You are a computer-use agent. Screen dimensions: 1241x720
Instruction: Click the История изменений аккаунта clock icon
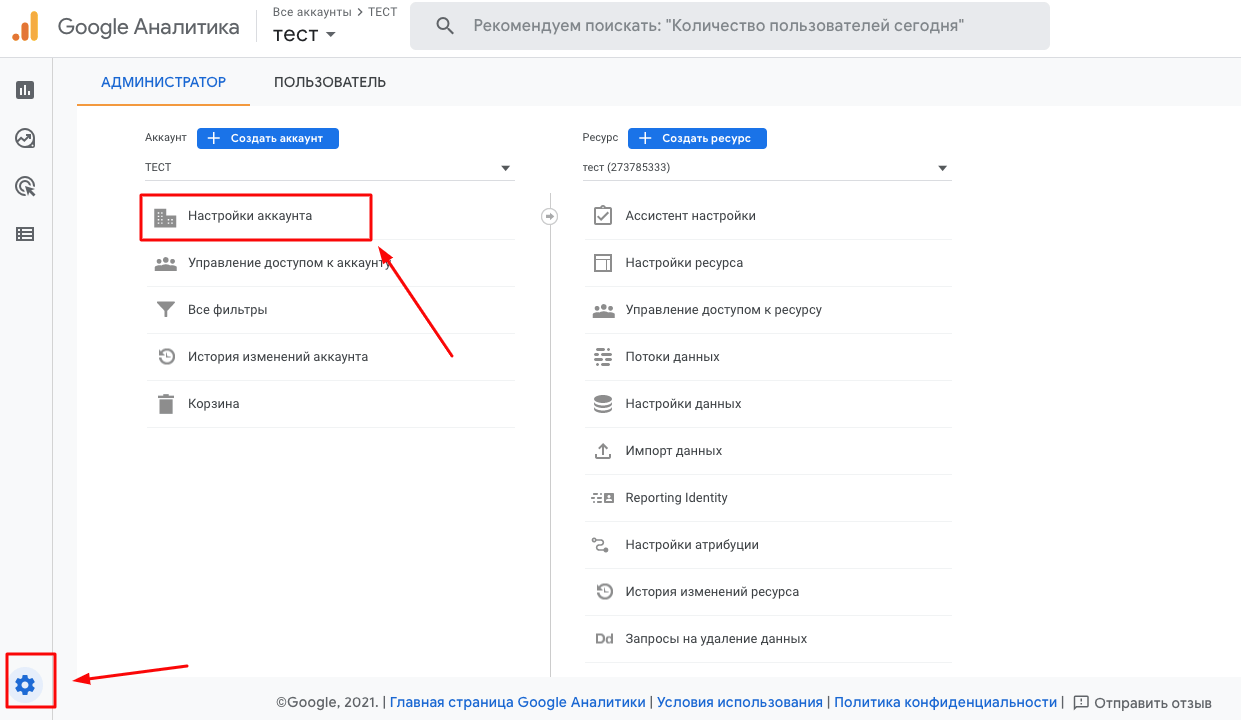click(x=166, y=357)
